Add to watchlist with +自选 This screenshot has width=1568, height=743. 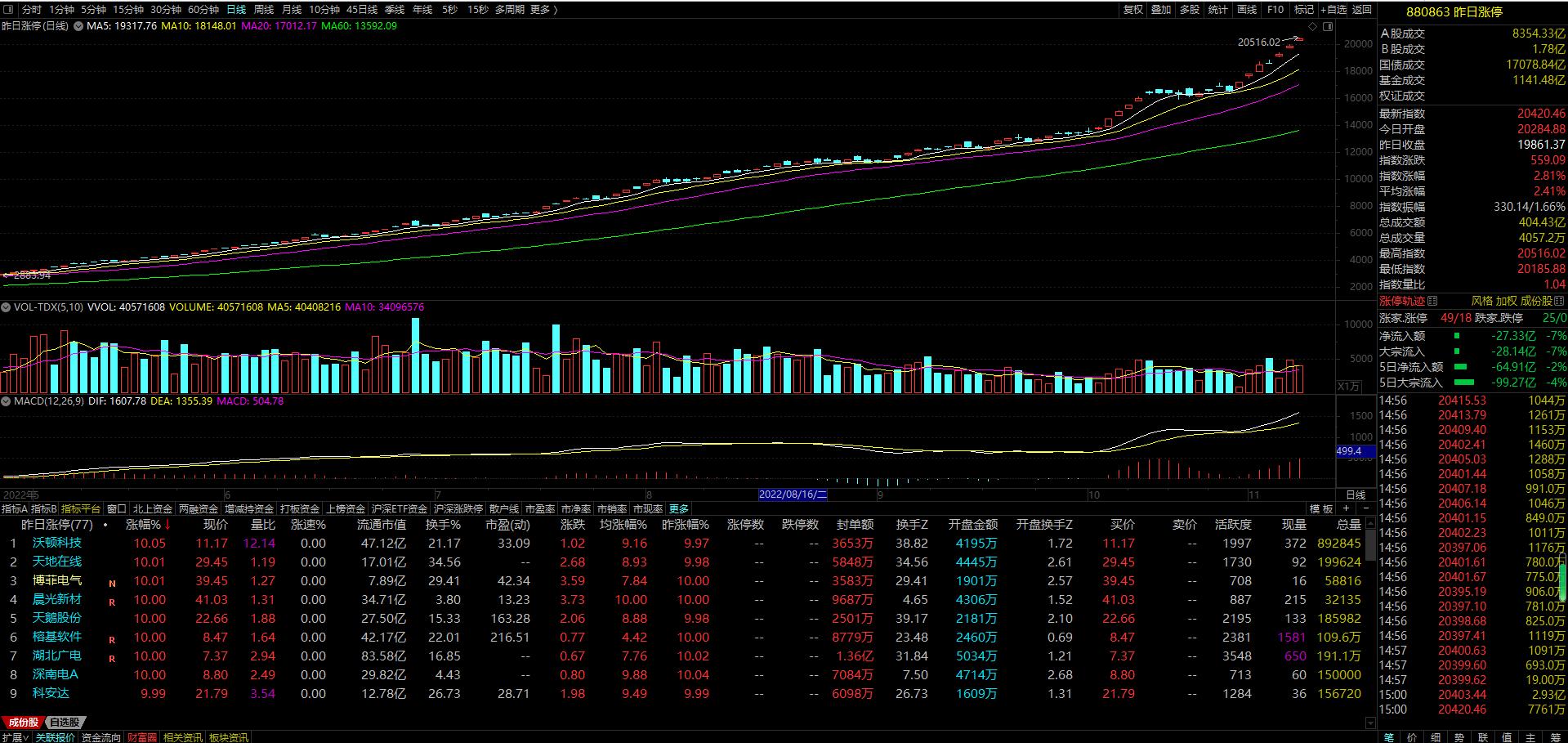click(1332, 10)
